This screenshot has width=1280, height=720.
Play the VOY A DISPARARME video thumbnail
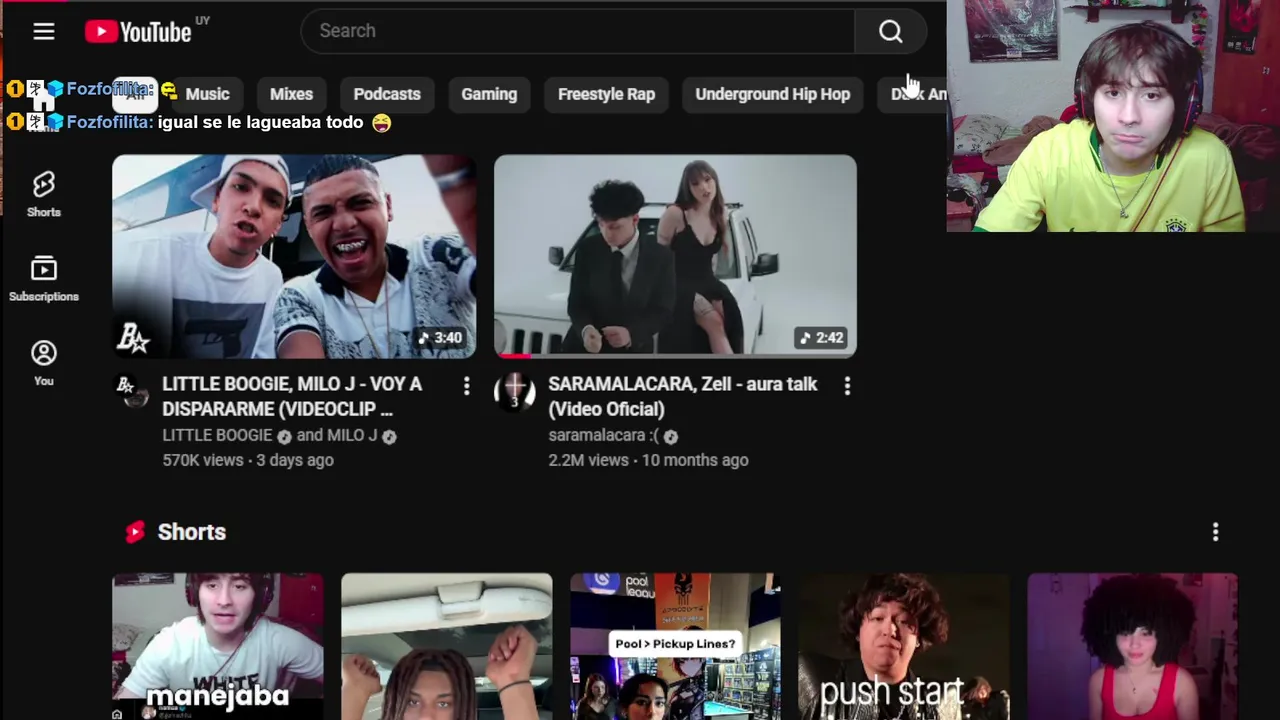click(x=294, y=256)
